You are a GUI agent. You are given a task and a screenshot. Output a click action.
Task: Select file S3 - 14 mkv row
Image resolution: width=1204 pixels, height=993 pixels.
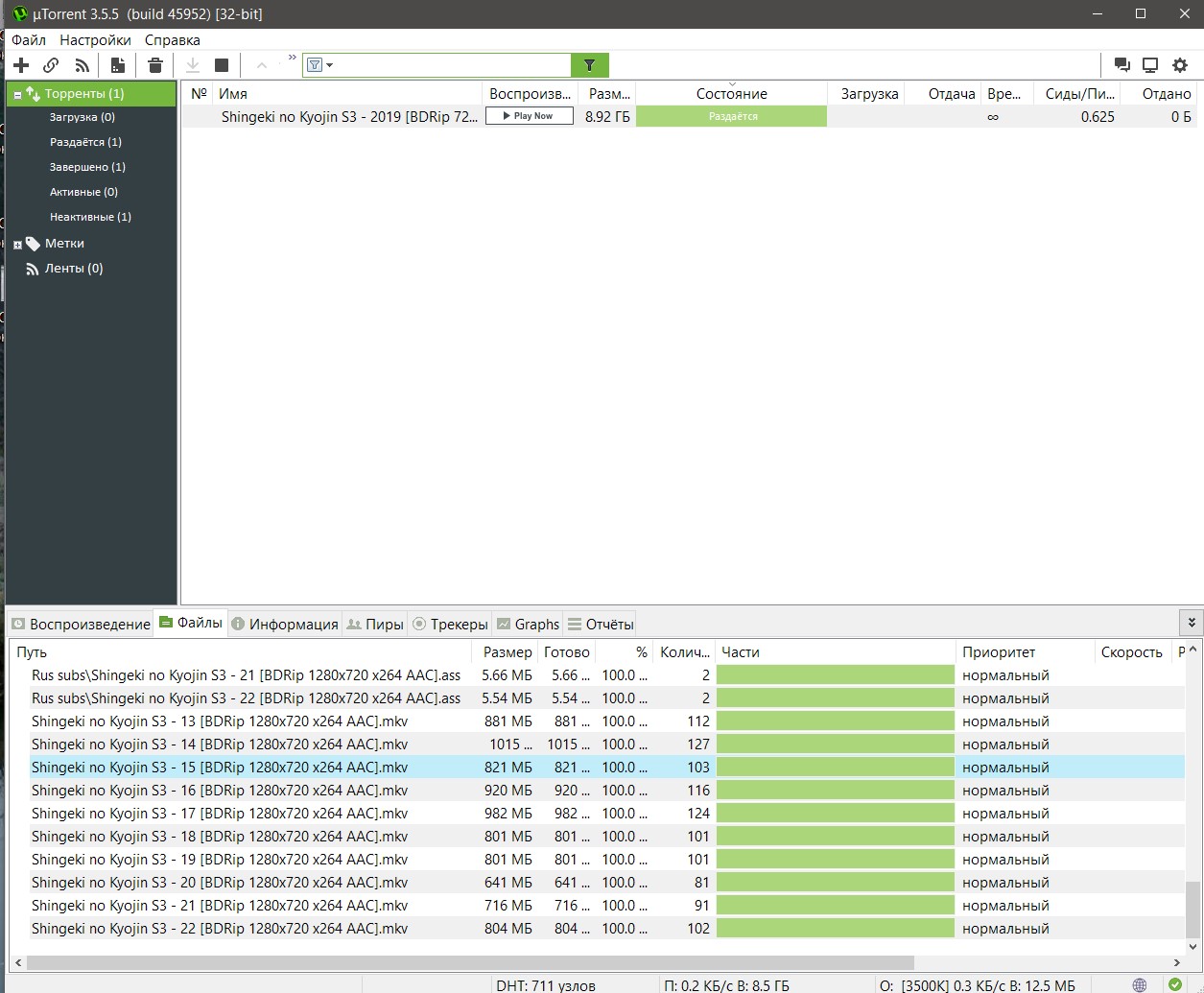pyautogui.click(x=597, y=745)
